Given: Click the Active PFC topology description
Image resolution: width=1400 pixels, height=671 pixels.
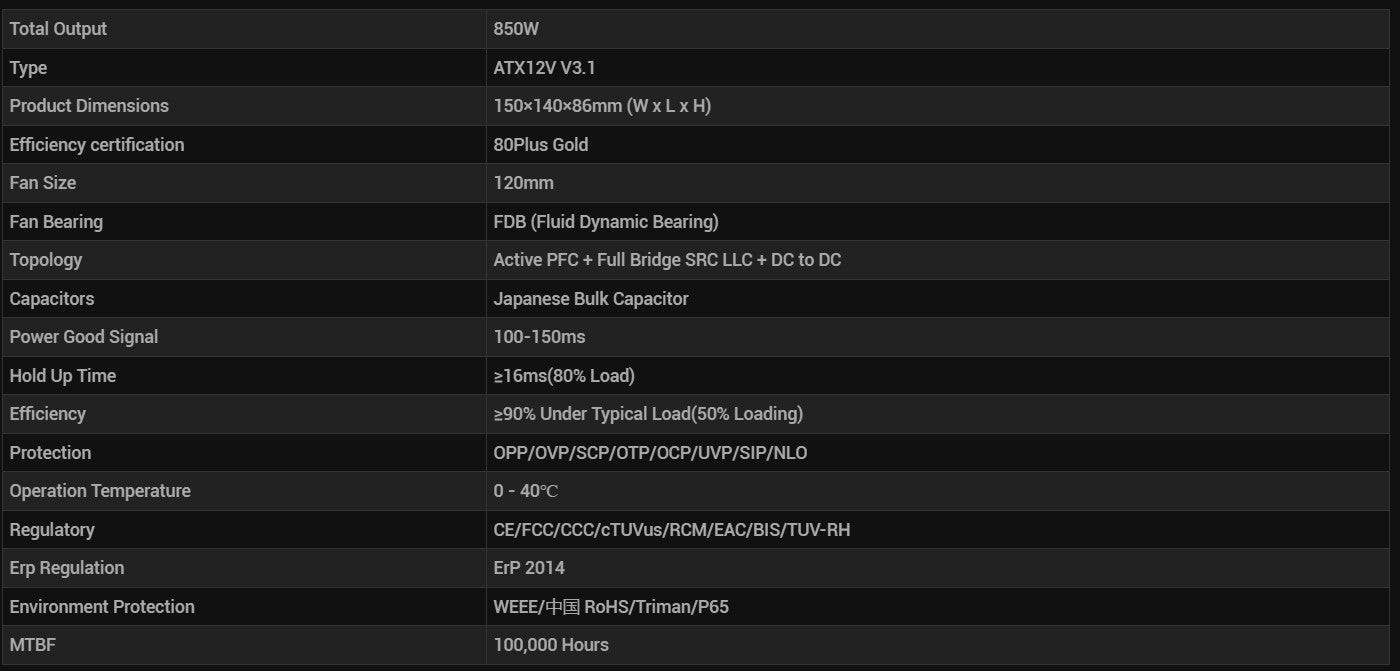Looking at the screenshot, I should (667, 260).
